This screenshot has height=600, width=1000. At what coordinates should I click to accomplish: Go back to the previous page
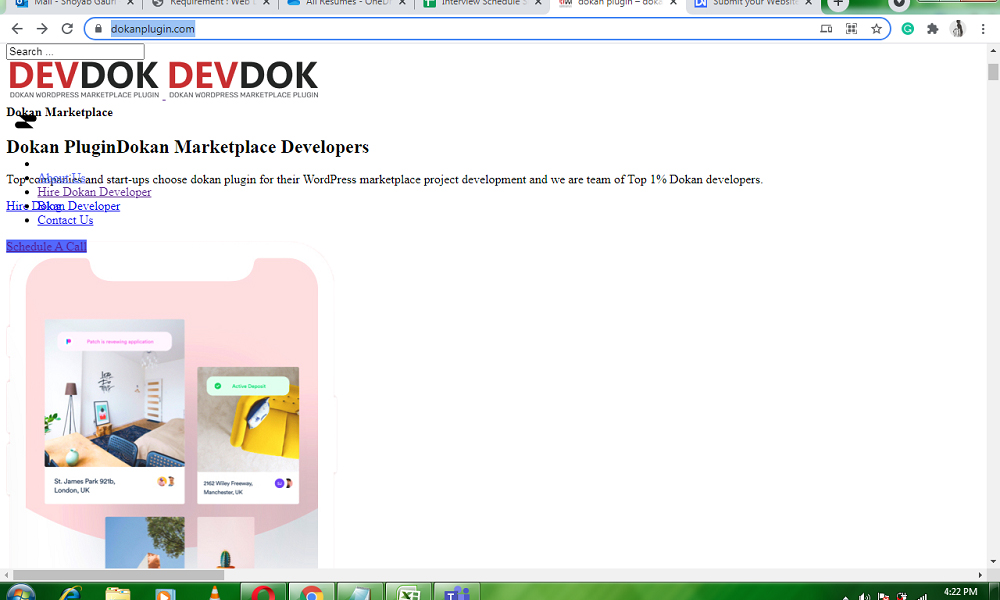(x=17, y=29)
